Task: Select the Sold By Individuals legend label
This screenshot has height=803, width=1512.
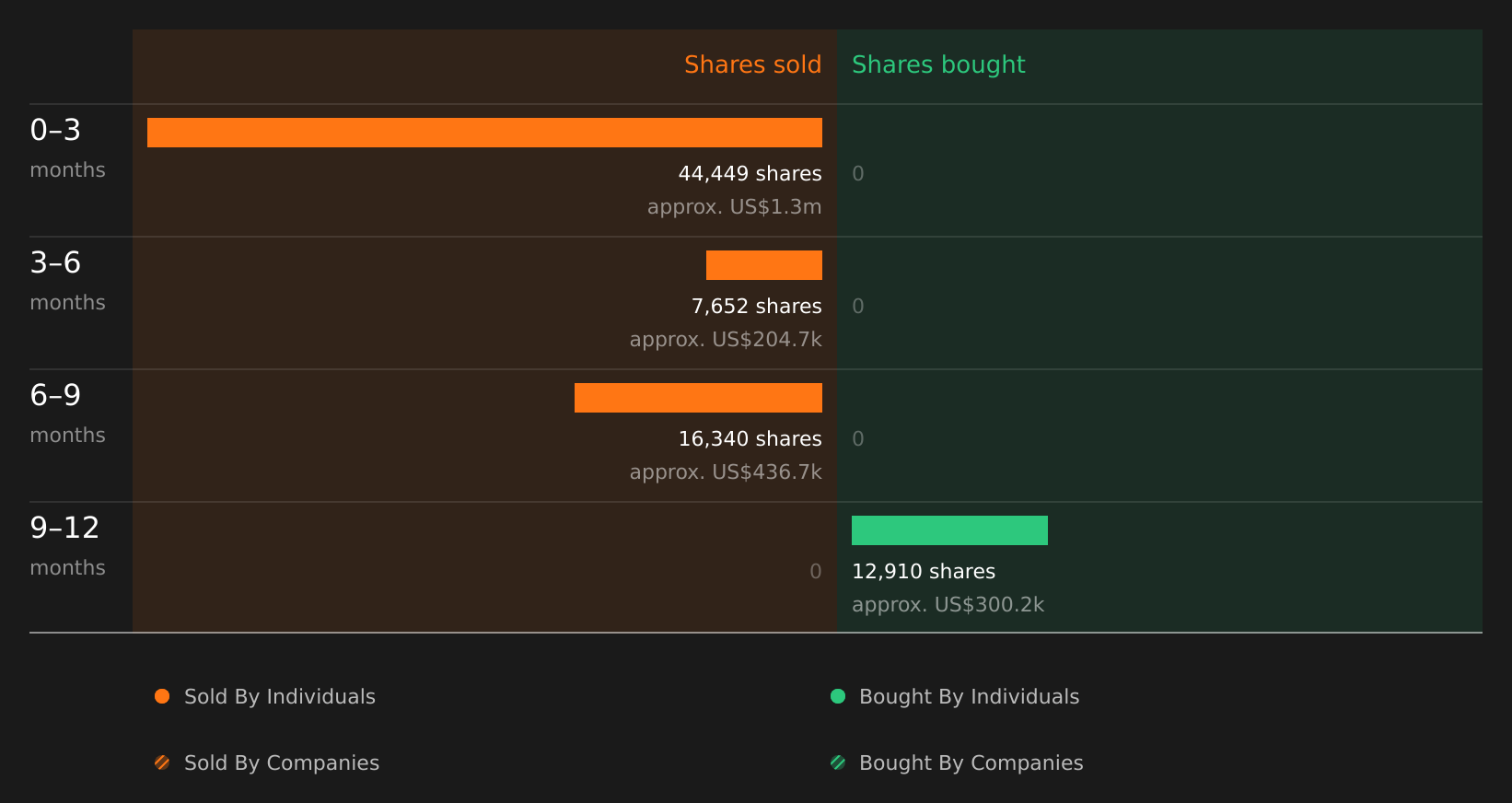Action: [280, 697]
